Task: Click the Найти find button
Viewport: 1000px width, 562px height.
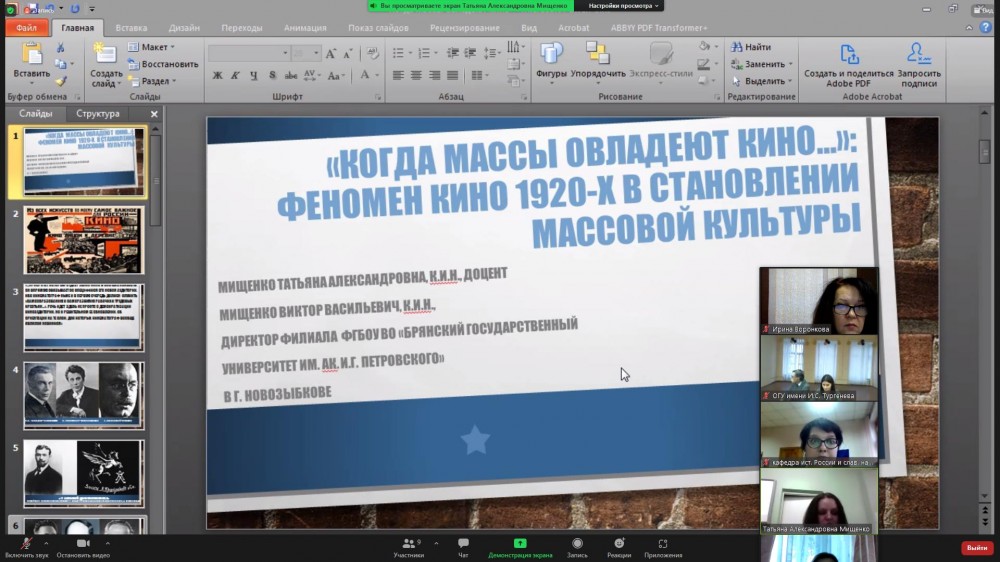Action: [x=751, y=47]
